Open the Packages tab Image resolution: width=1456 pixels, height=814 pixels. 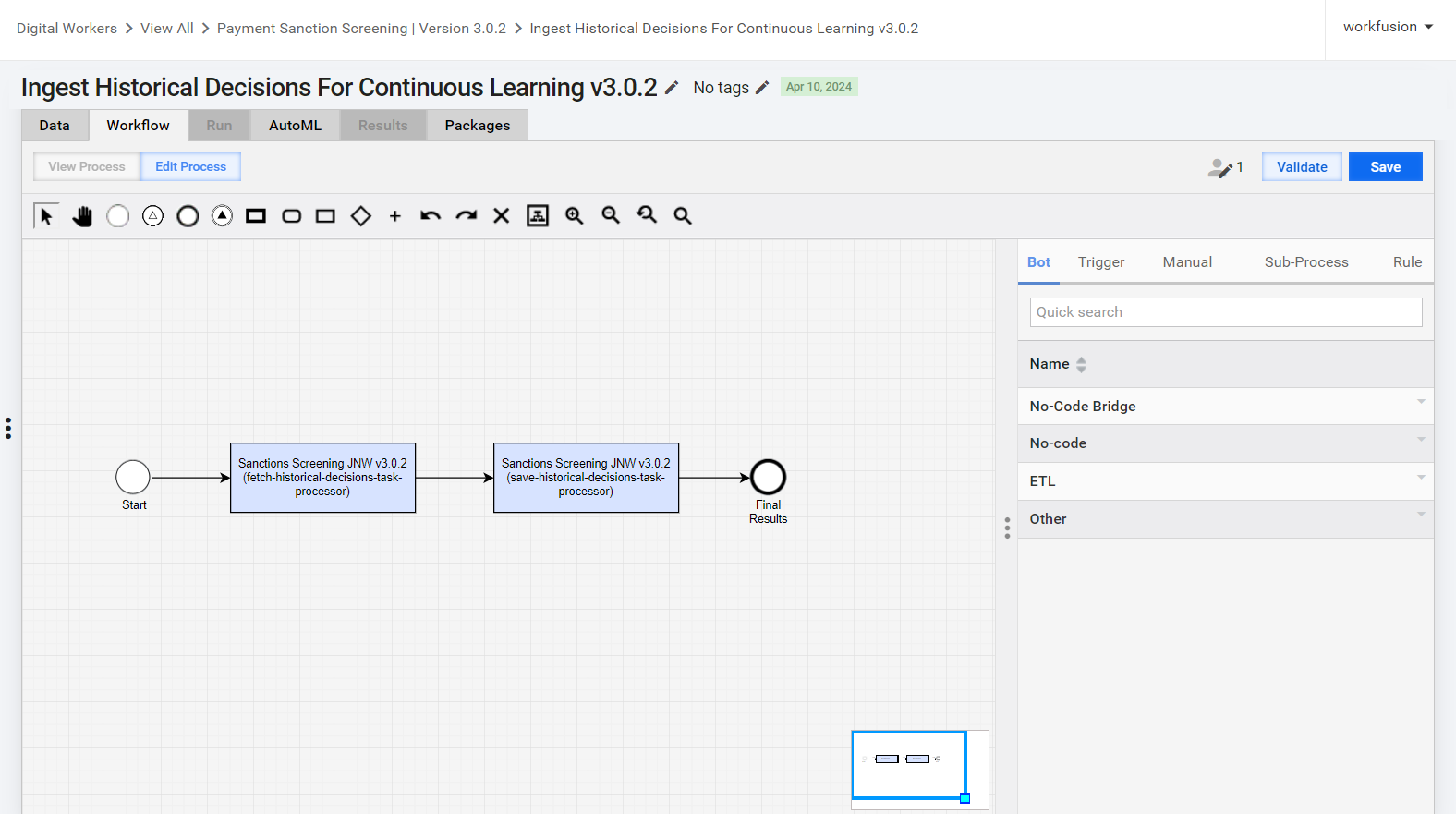478,126
